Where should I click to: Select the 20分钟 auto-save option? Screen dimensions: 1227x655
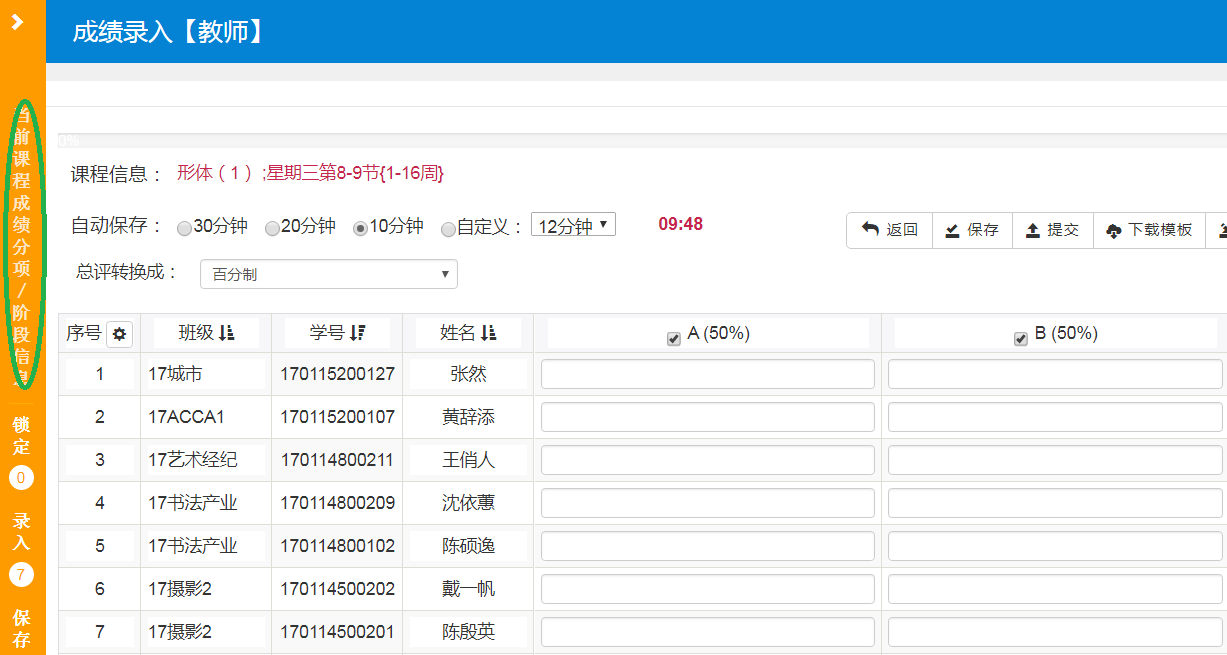[272, 228]
